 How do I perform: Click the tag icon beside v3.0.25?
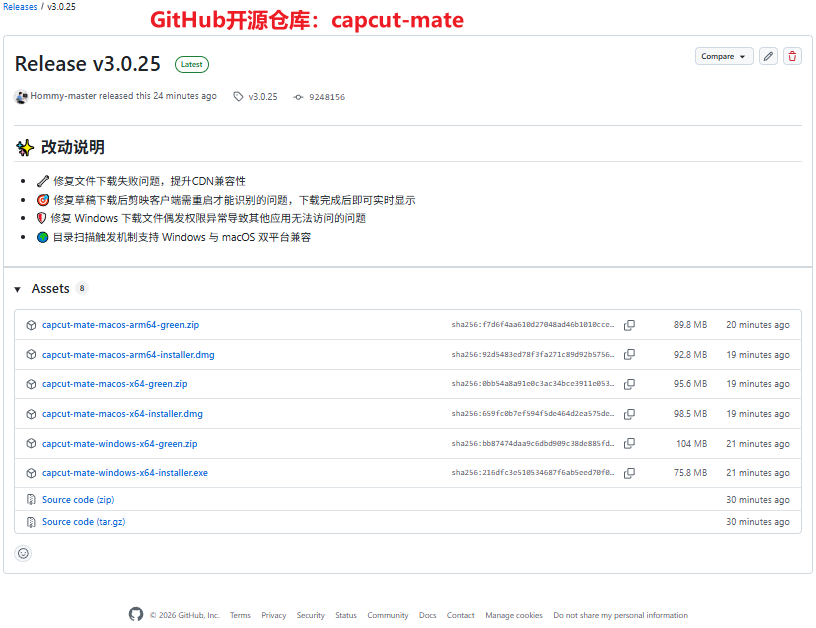click(238, 97)
